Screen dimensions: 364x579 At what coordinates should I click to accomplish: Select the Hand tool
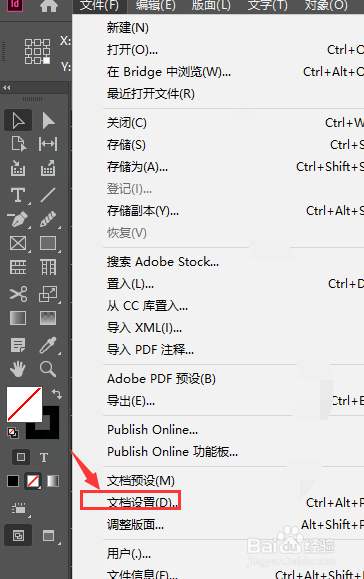18,369
